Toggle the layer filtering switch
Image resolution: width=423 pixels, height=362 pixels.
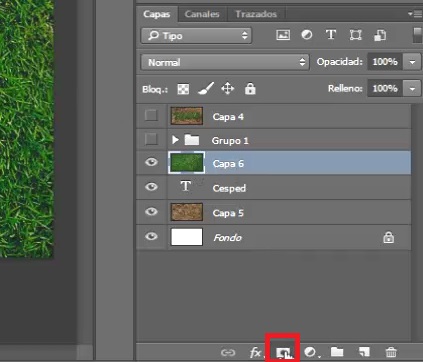[x=417, y=35]
